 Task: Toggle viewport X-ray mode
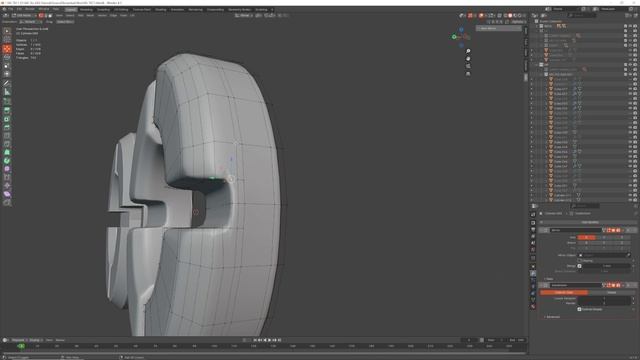[499, 16]
